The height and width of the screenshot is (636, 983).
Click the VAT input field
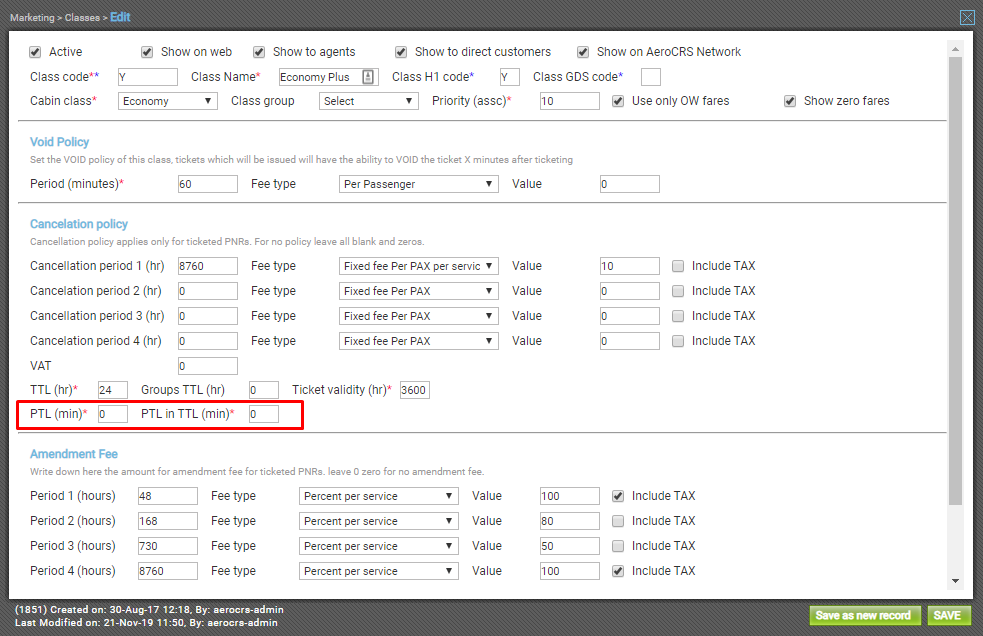coord(208,366)
